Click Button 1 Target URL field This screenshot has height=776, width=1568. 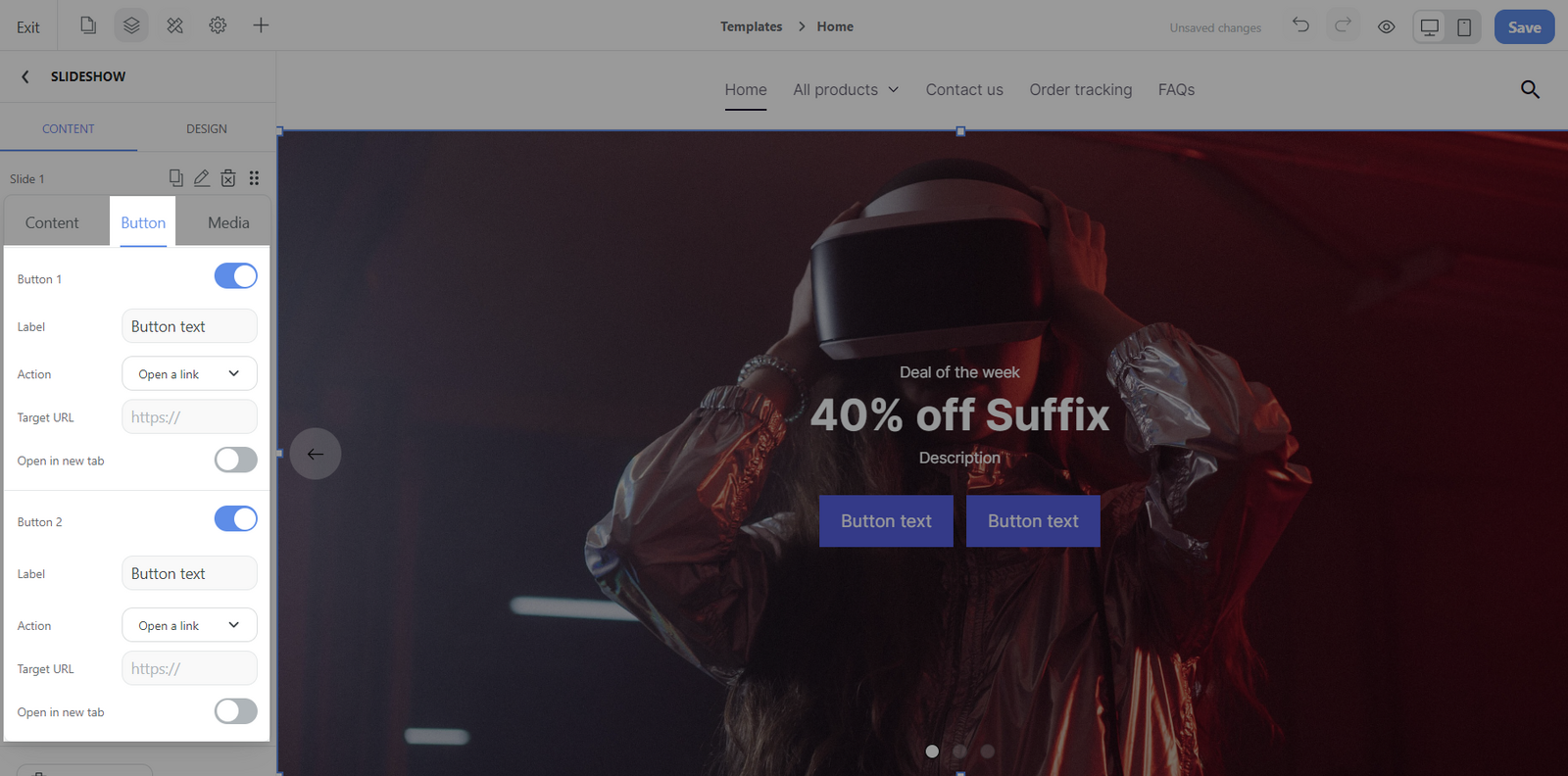click(x=189, y=416)
